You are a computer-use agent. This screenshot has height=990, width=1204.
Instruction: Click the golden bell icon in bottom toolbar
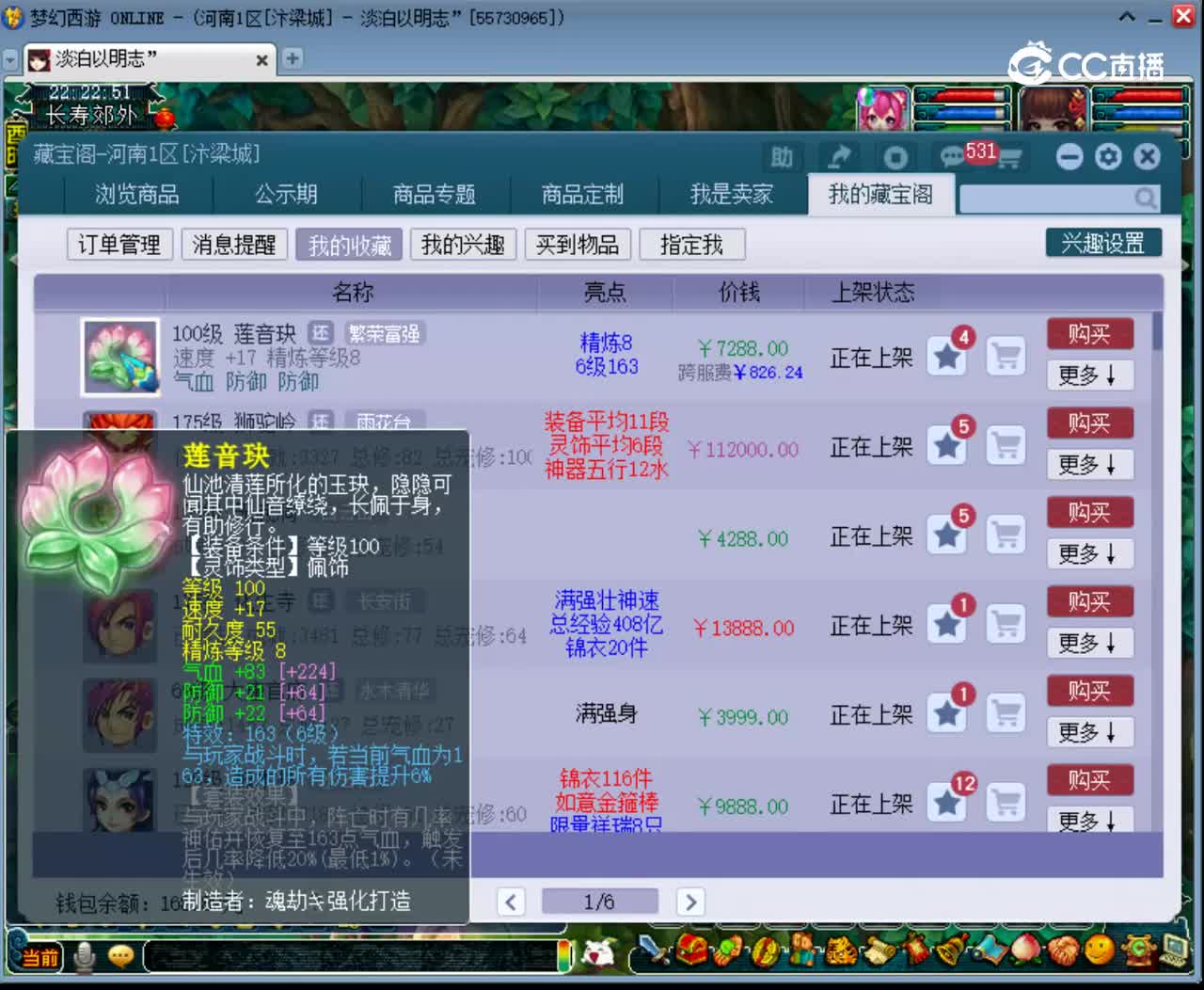click(953, 951)
